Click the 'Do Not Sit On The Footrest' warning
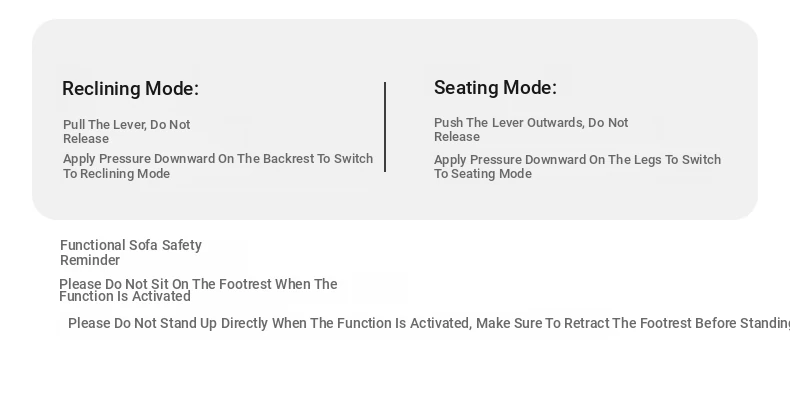This screenshot has width=790, height=414. pos(198,290)
